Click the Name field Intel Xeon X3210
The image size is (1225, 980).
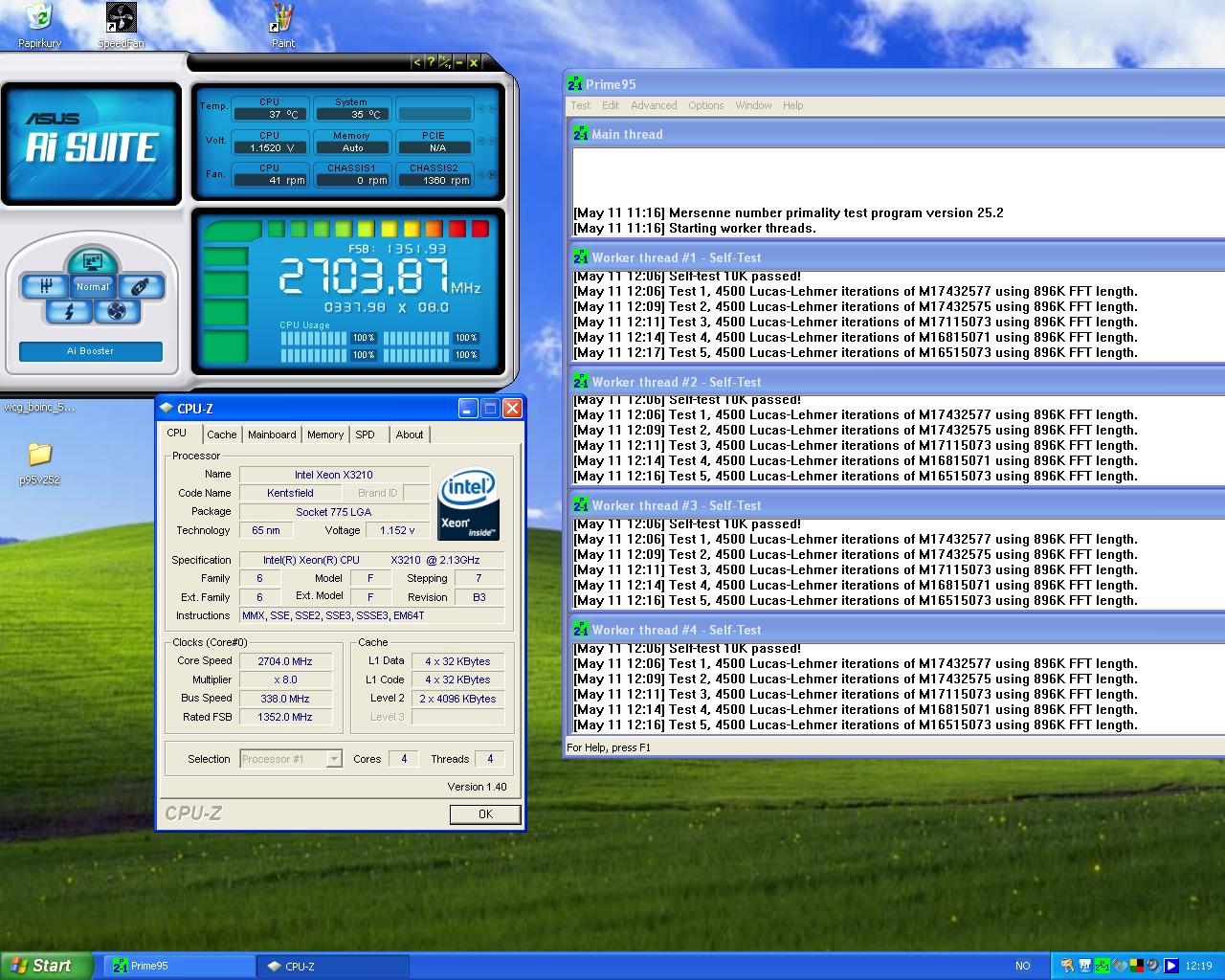pos(334,475)
